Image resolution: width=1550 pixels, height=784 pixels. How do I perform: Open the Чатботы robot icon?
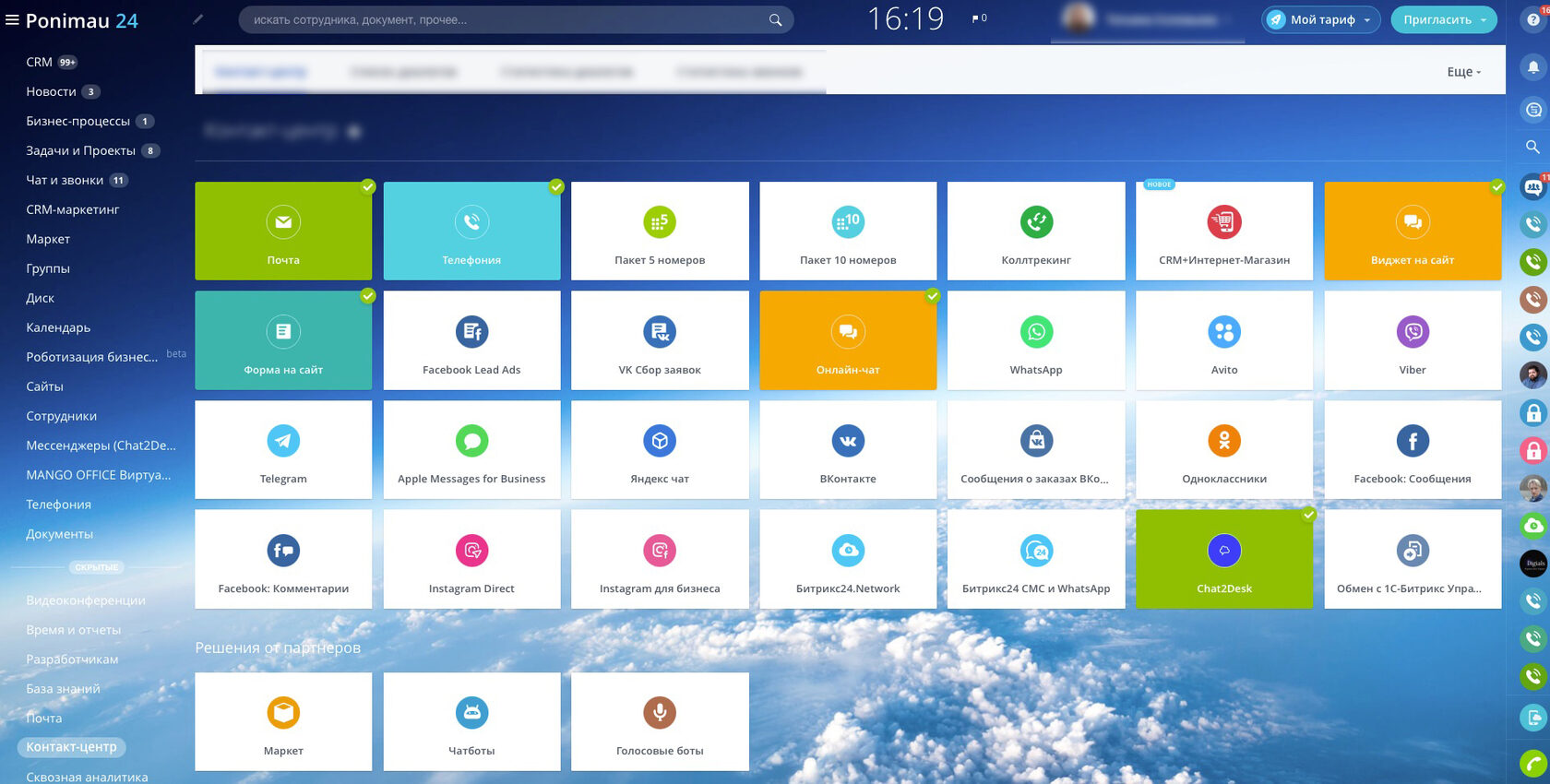click(471, 712)
